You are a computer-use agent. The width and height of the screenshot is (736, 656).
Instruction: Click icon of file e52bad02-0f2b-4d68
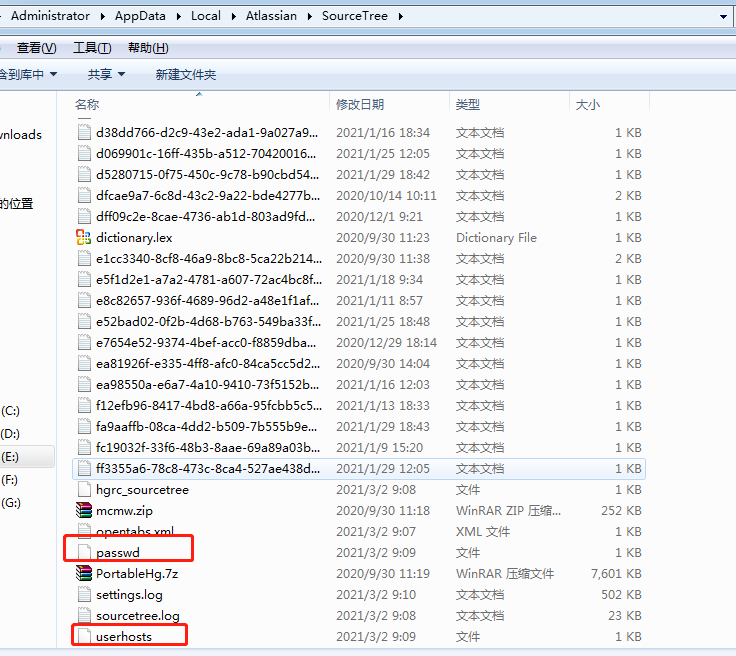click(x=84, y=321)
